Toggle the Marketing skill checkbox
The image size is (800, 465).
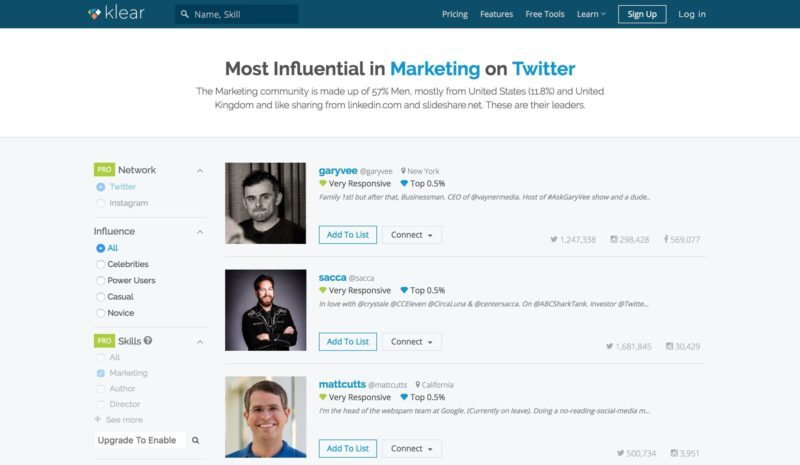(x=101, y=373)
